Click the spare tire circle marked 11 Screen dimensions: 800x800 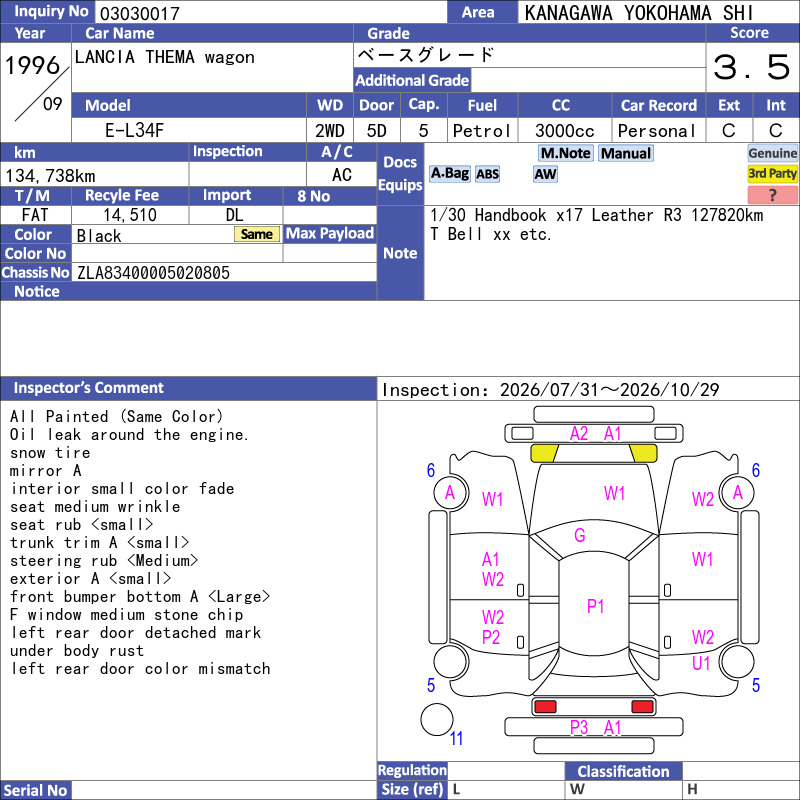coord(437,719)
